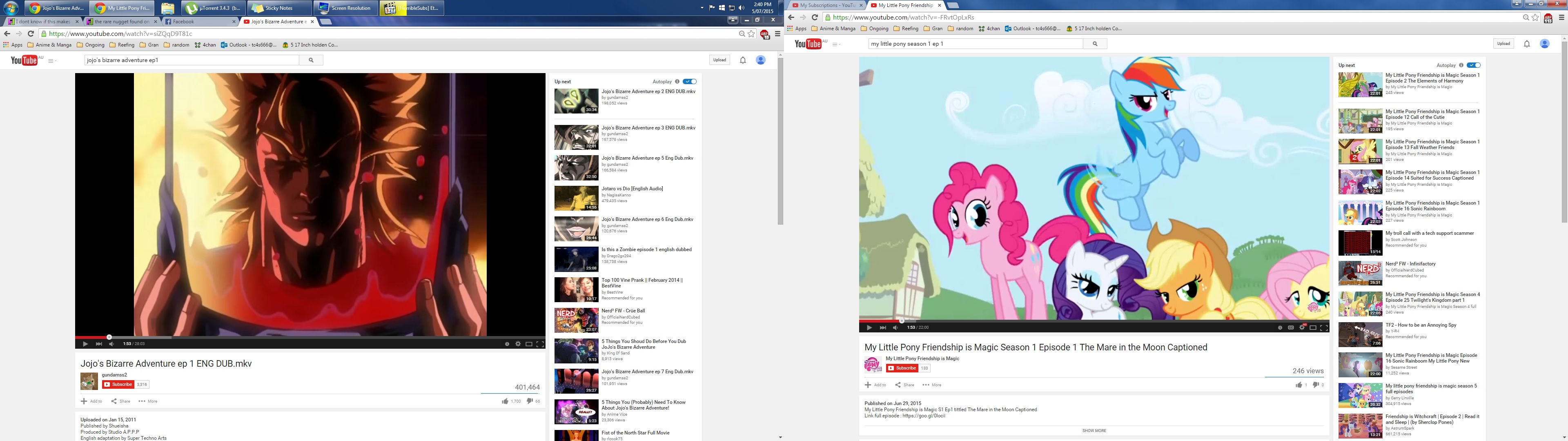The height and width of the screenshot is (441, 1568).
Task: Open settings gear in Jojo video player
Action: [x=518, y=344]
